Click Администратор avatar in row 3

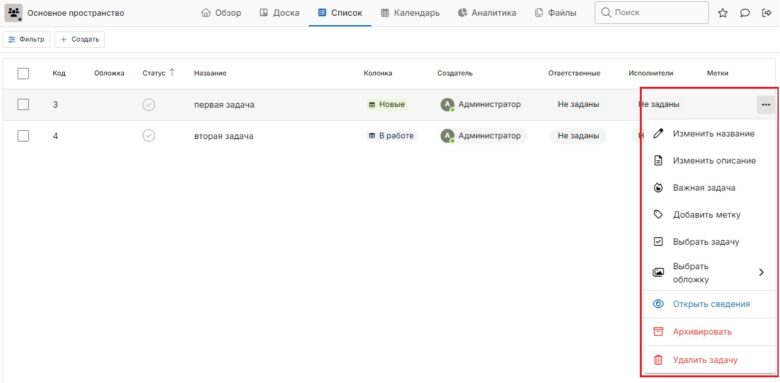[x=447, y=104]
